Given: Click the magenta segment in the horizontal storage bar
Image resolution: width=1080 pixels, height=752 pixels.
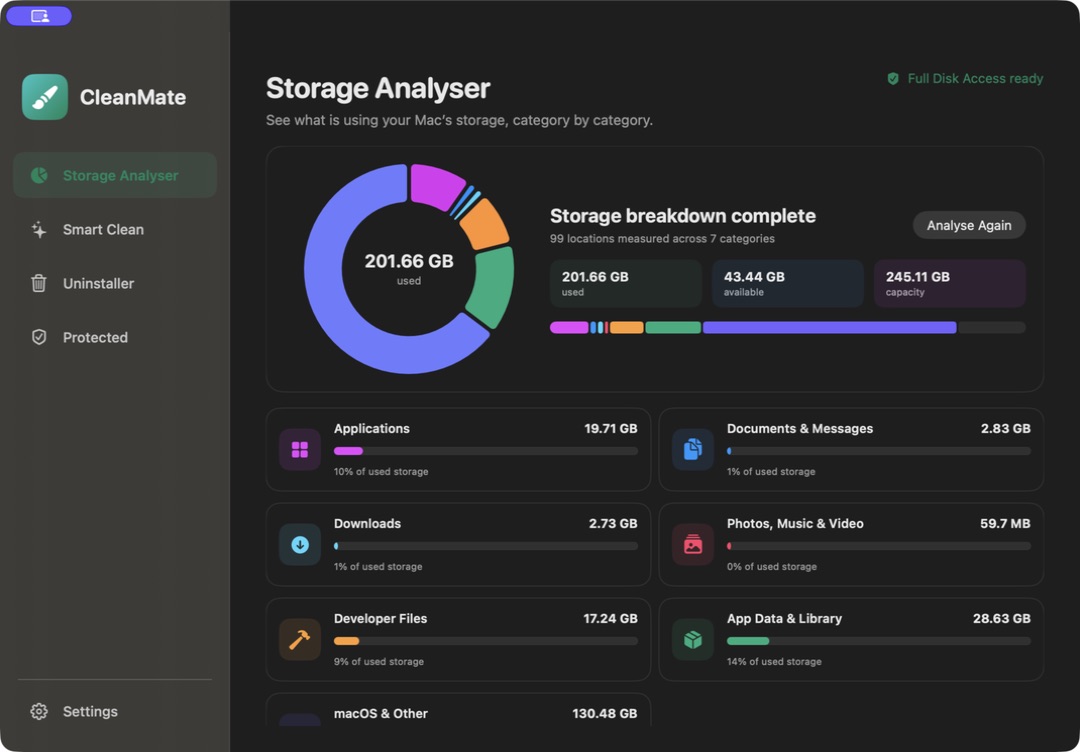Looking at the screenshot, I should point(569,328).
